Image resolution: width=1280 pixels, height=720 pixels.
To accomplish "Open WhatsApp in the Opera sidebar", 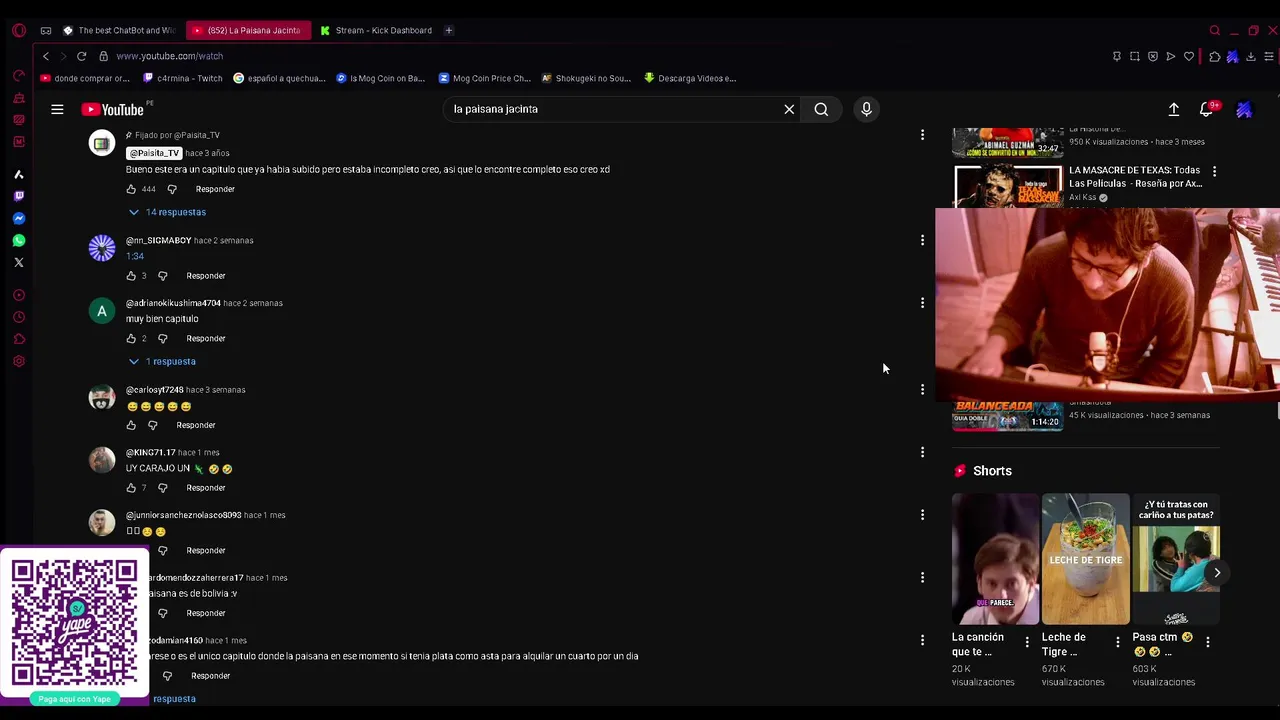I will 18,240.
